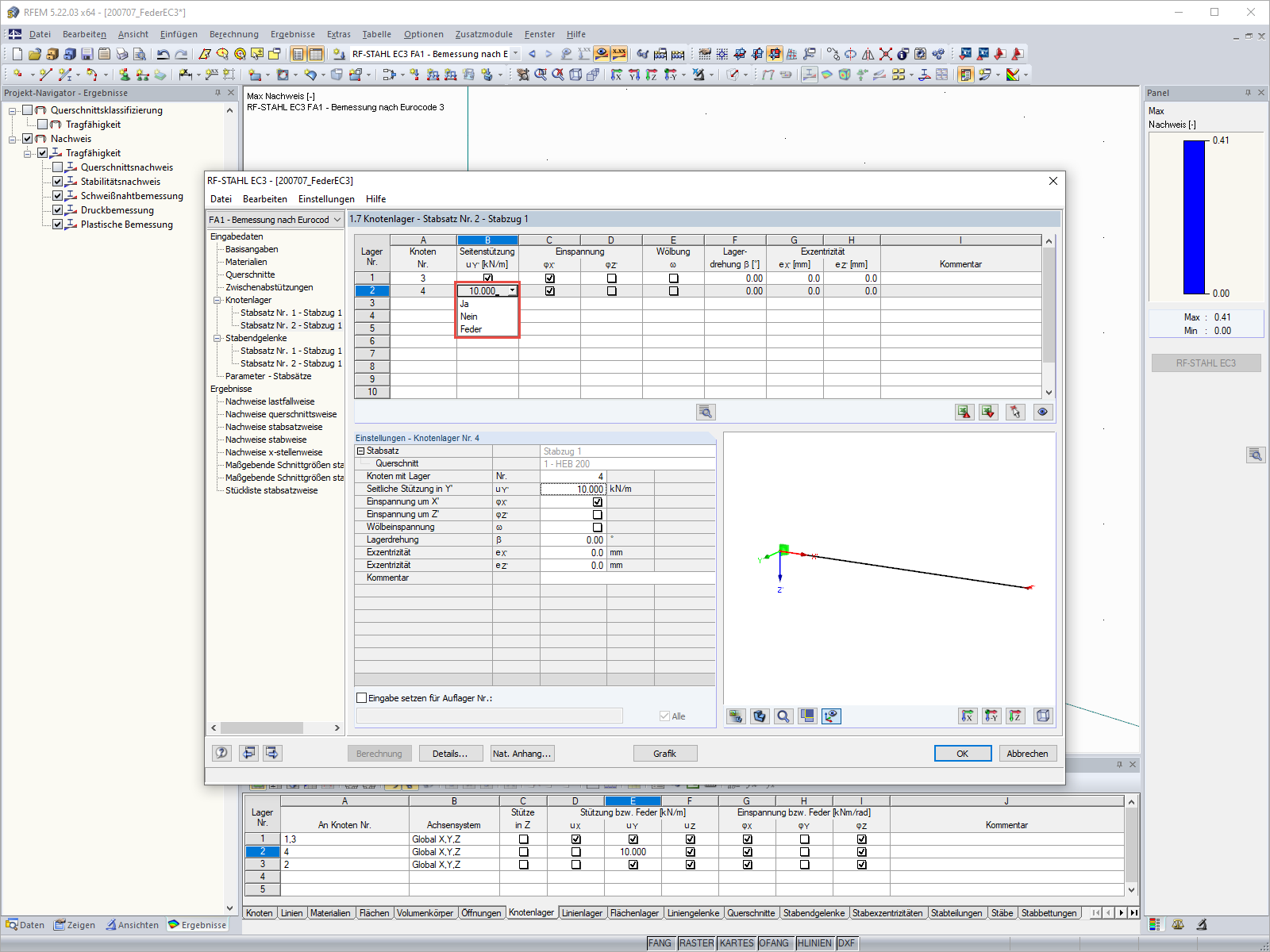Open the table filter search icon below grid
Screen dimensions: 1270x952
[705, 412]
